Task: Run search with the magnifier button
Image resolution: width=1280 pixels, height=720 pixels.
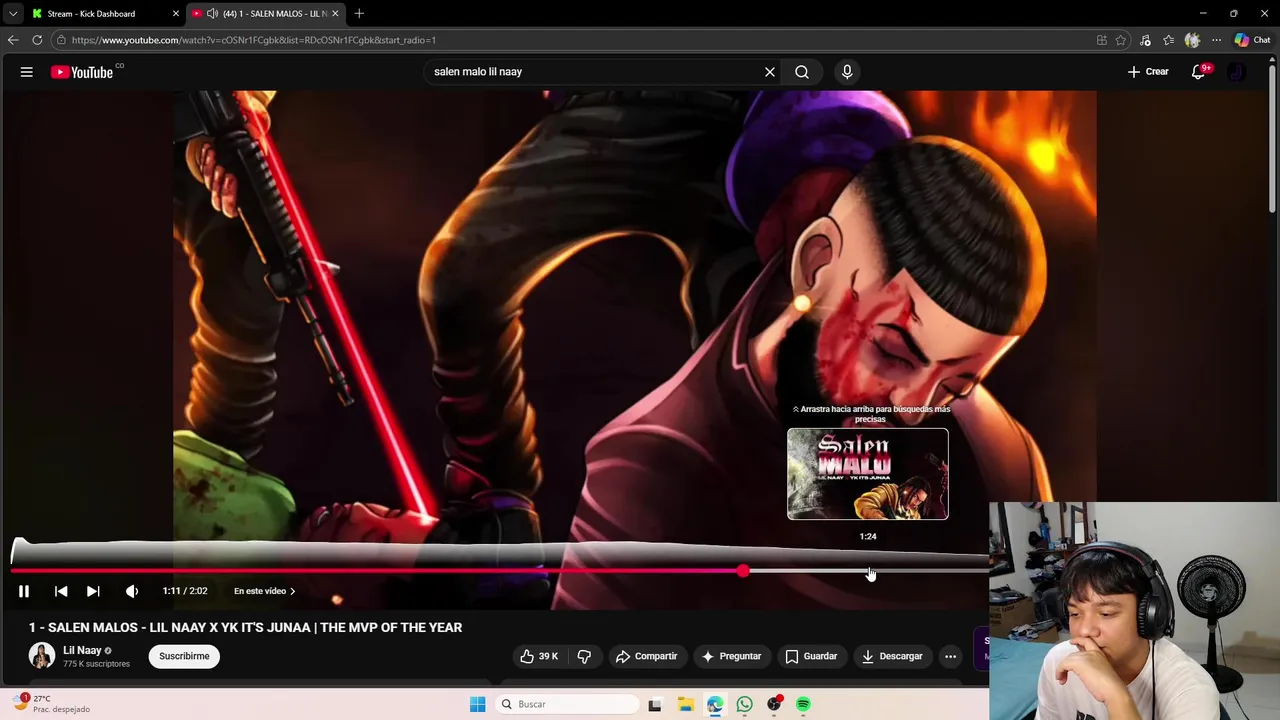Action: pyautogui.click(x=802, y=72)
